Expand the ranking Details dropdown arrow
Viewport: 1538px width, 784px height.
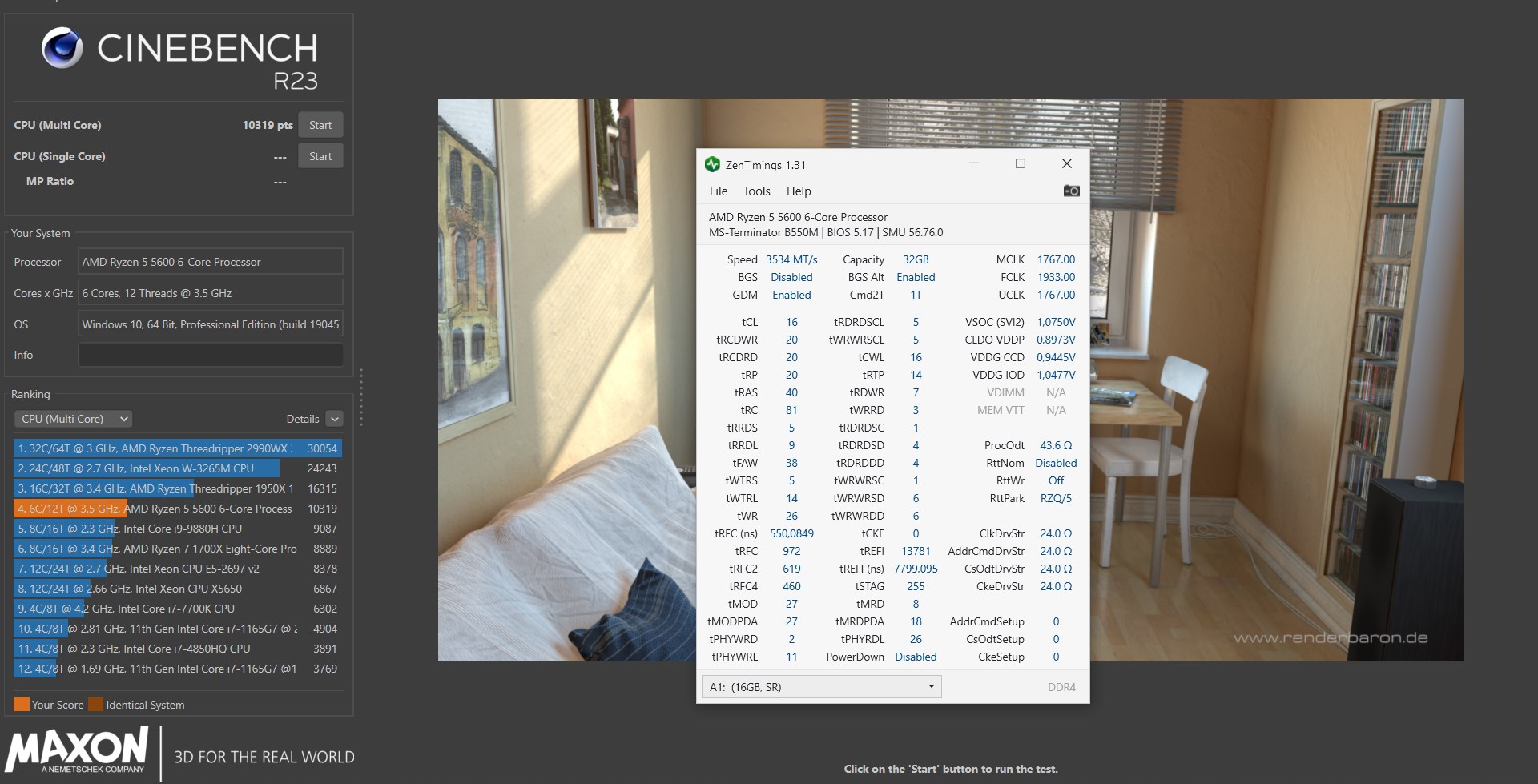[x=335, y=419]
